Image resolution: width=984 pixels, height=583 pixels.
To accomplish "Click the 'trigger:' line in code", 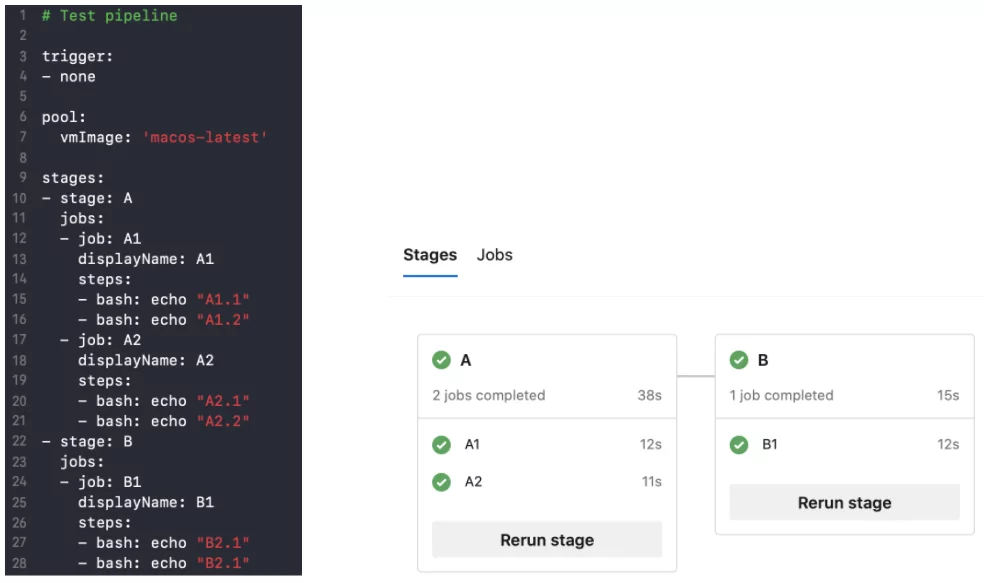I will pyautogui.click(x=77, y=56).
